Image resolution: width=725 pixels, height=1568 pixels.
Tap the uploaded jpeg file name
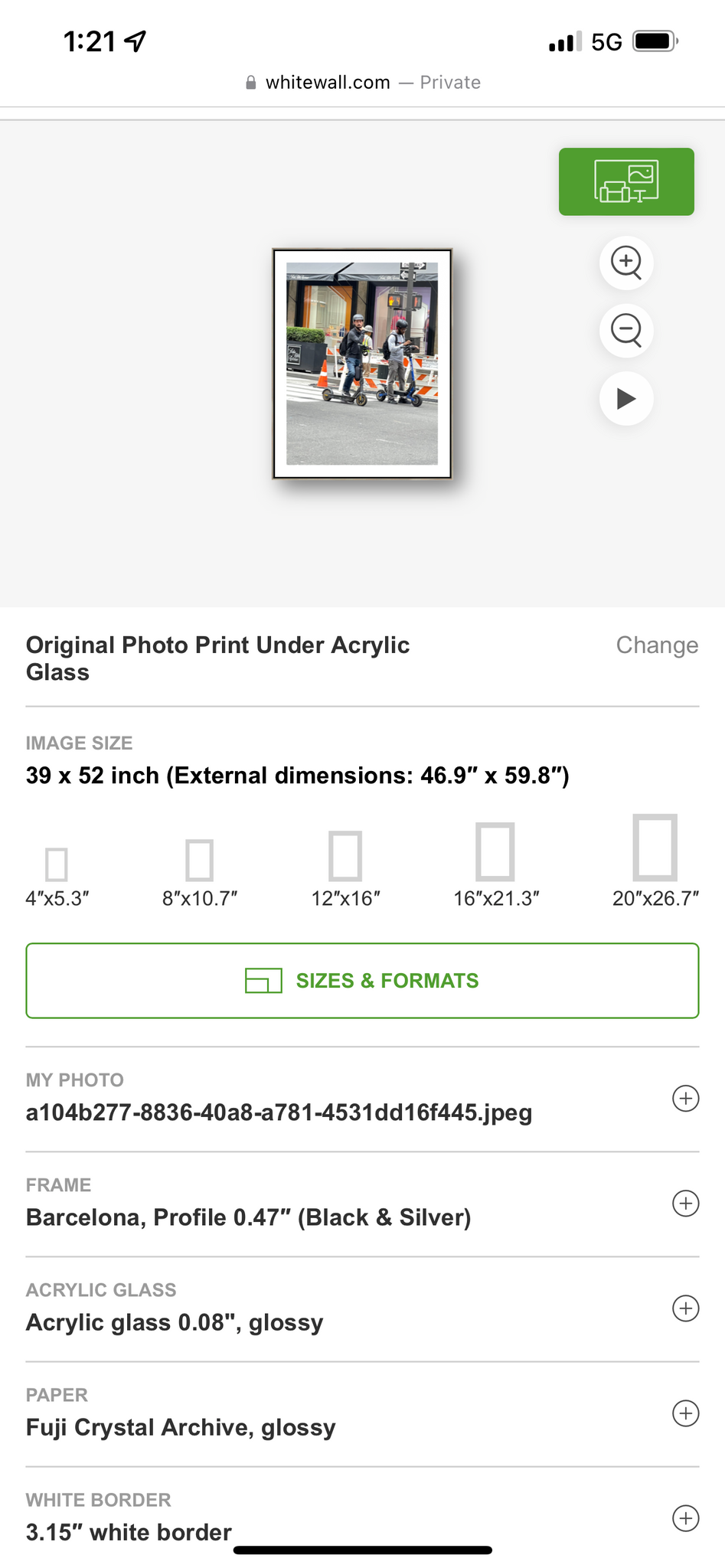tap(279, 1112)
